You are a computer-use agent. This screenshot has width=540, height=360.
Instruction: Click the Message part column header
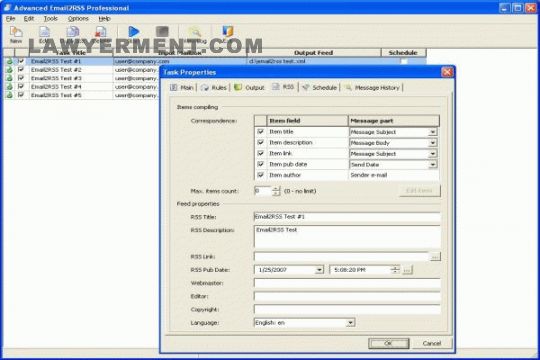[394, 121]
